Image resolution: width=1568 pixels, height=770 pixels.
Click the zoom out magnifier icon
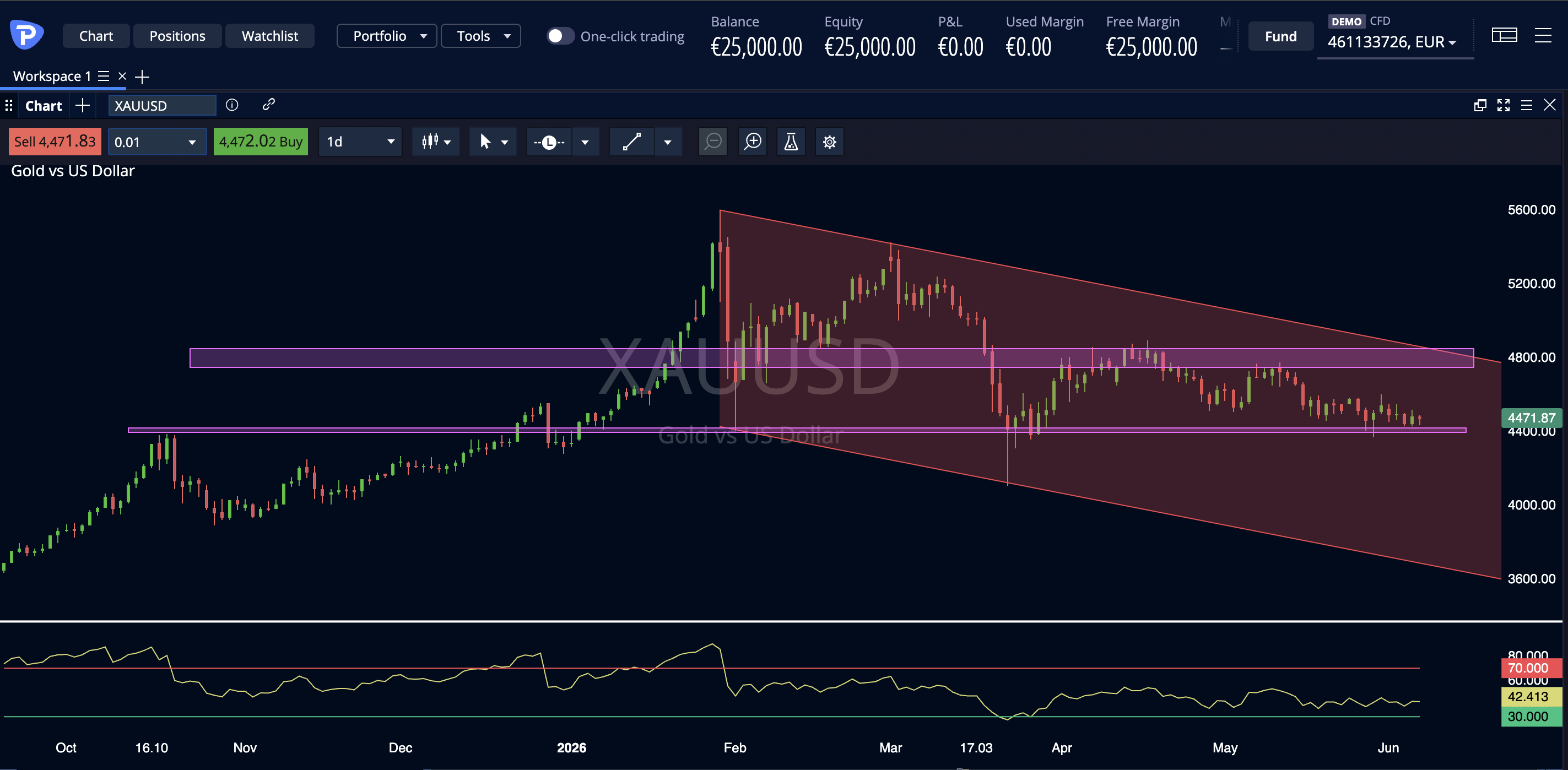(x=713, y=142)
